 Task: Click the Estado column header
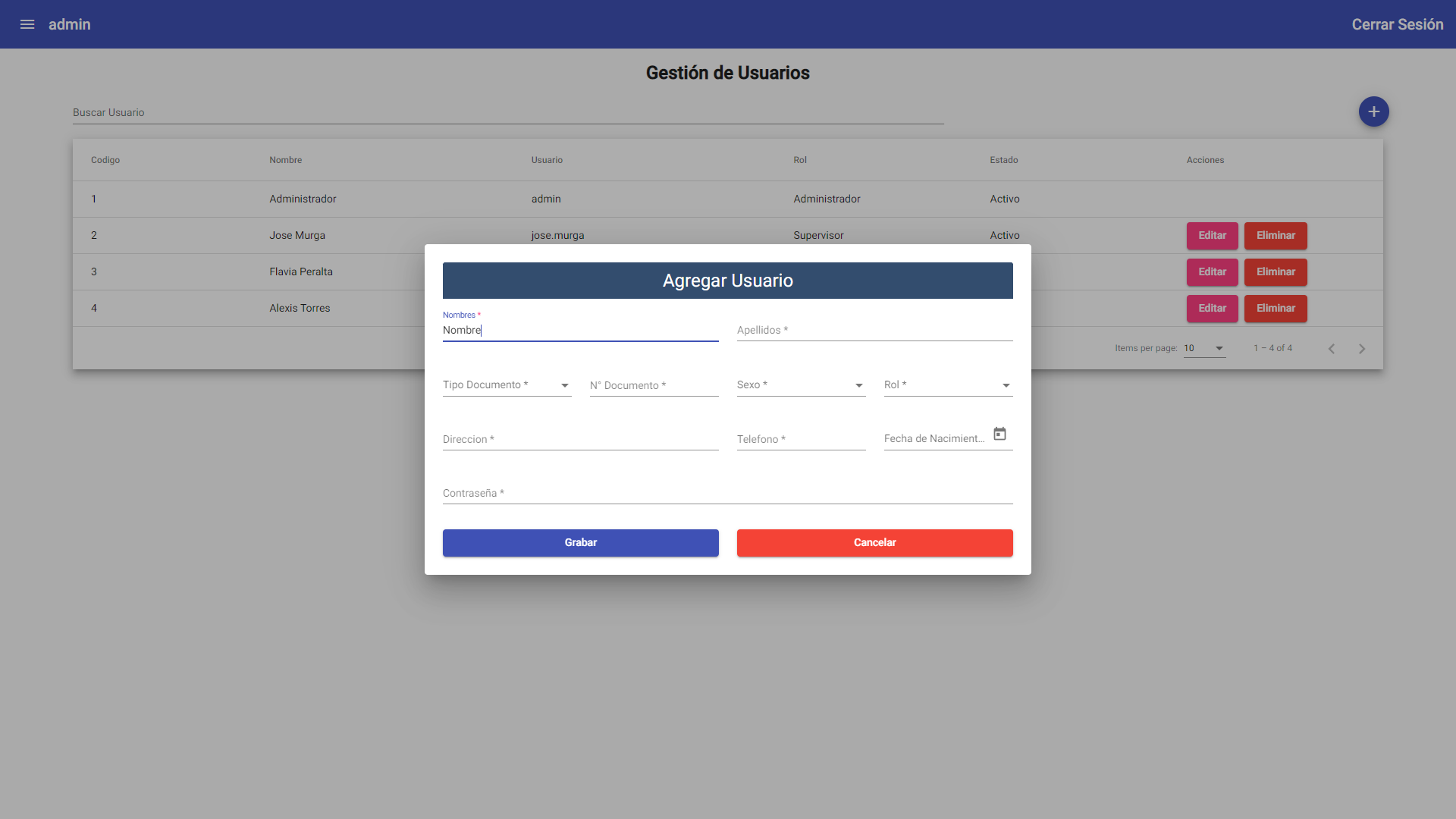click(x=1003, y=160)
